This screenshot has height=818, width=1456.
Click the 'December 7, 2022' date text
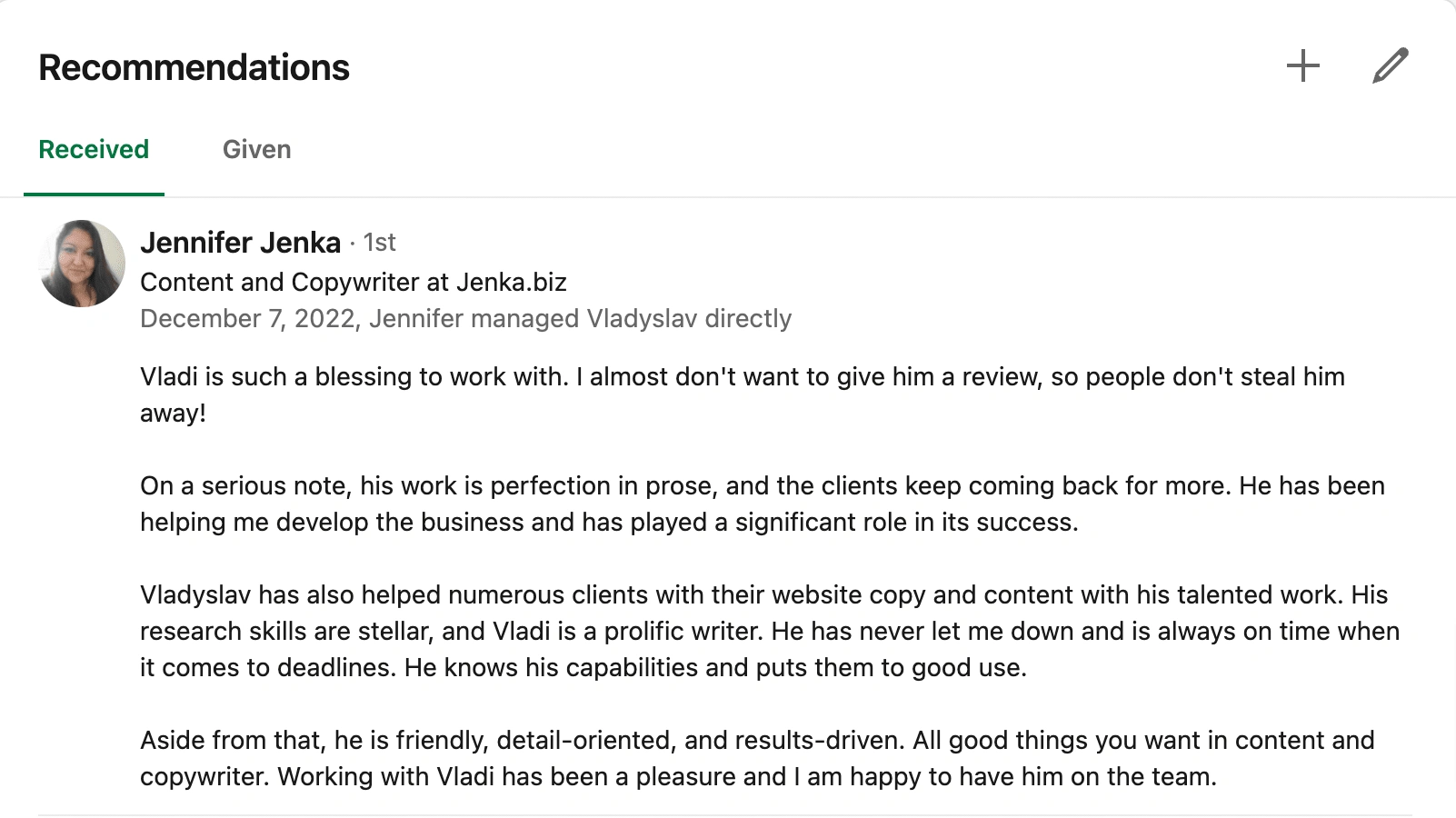pyautogui.click(x=247, y=319)
